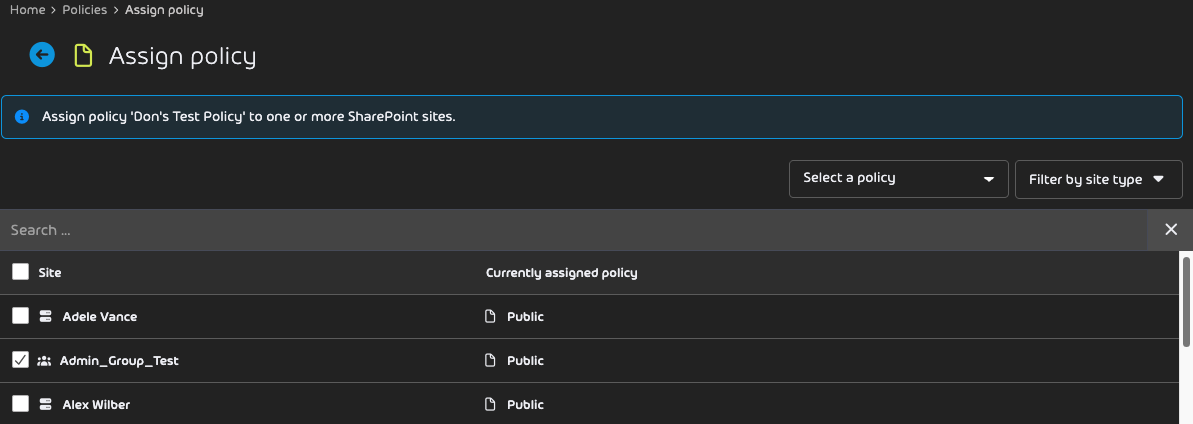Click the Admin_Group_Test site name
Image resolution: width=1193 pixels, height=424 pixels.
(x=119, y=361)
